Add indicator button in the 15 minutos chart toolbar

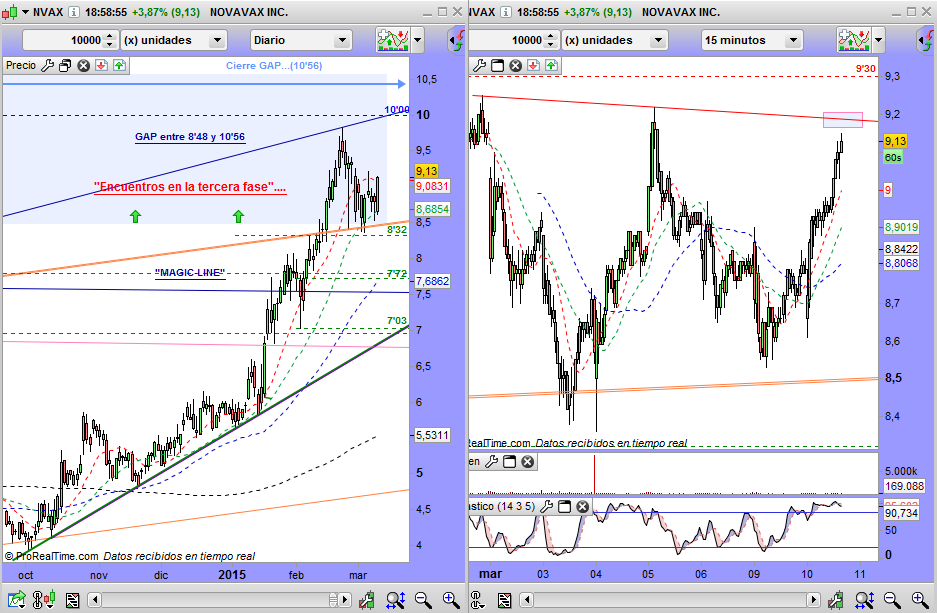pos(854,41)
